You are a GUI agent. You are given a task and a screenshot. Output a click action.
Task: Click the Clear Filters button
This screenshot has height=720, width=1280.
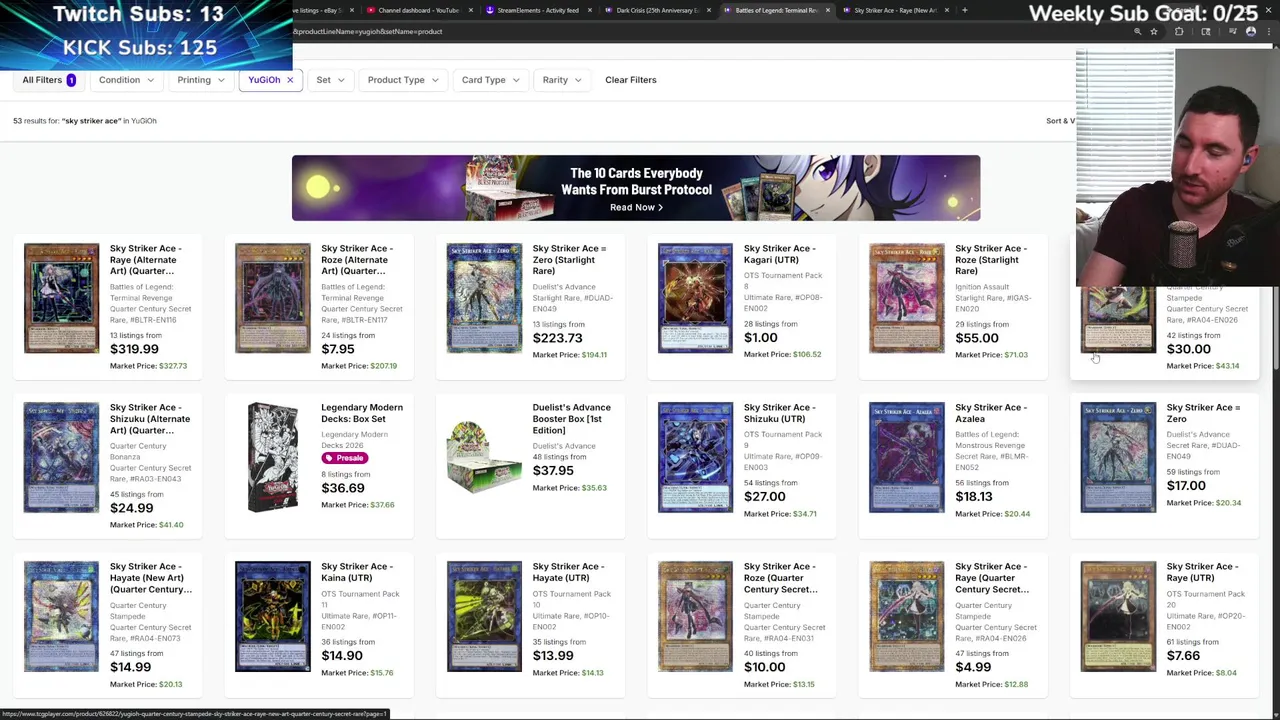point(631,80)
